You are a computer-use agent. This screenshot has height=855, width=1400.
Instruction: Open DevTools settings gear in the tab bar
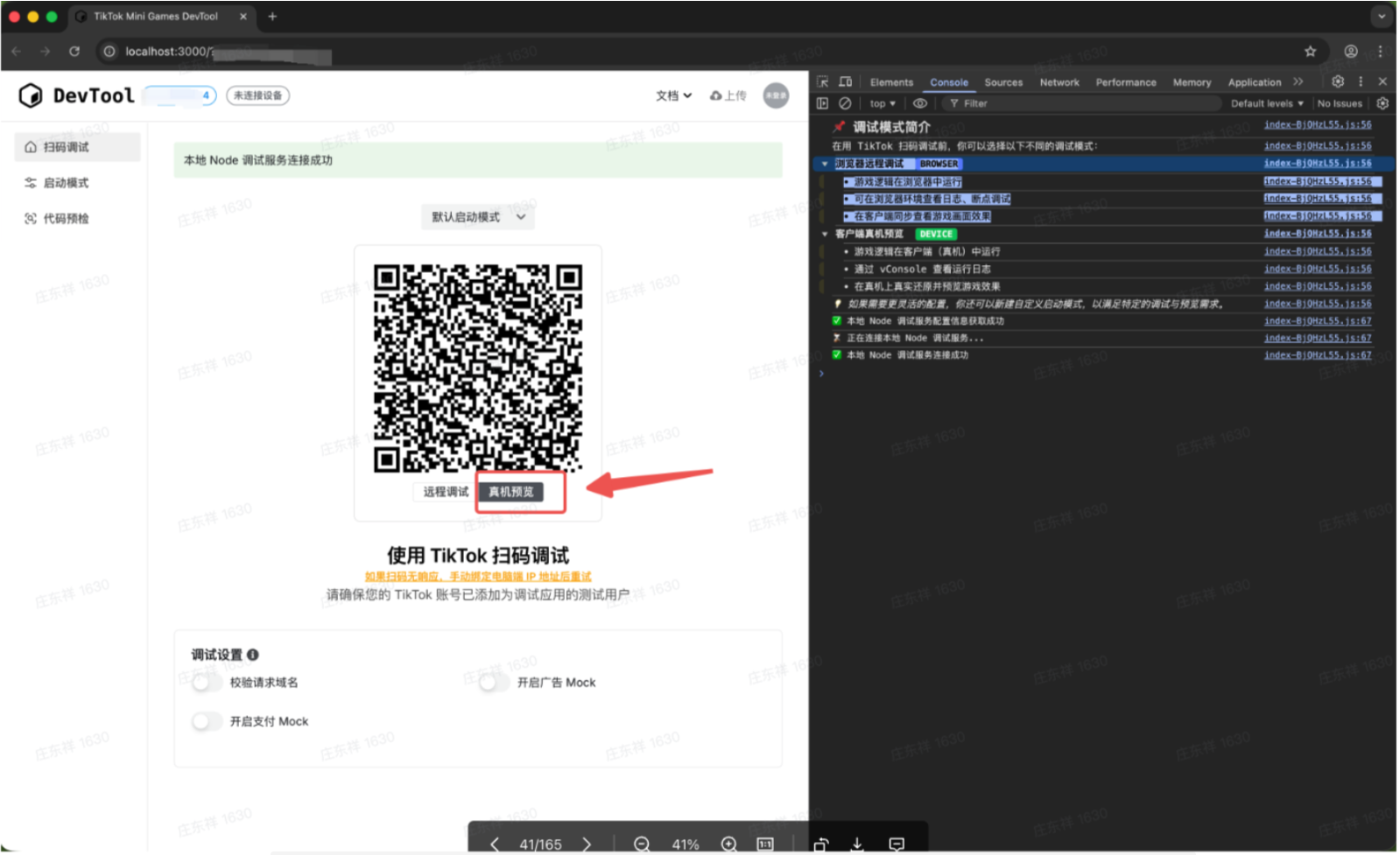click(1337, 81)
